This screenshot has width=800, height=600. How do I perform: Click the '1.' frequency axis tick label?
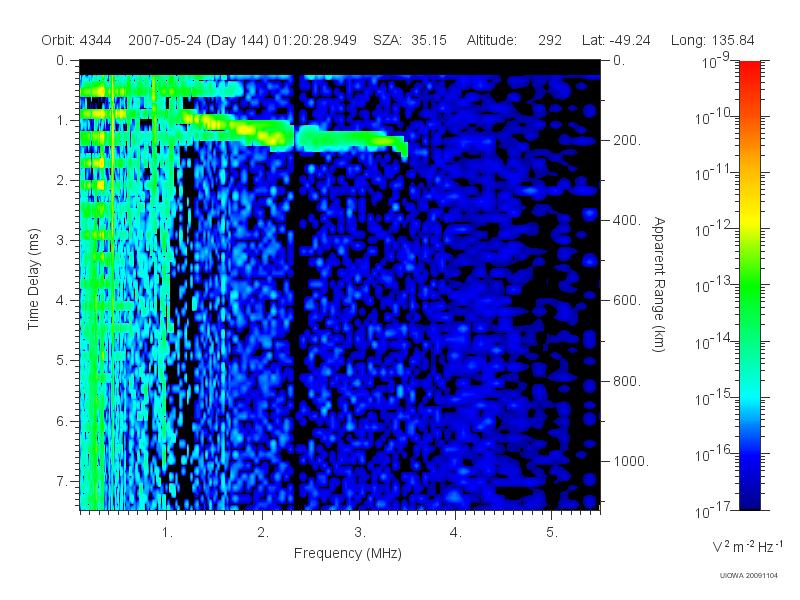[x=167, y=533]
